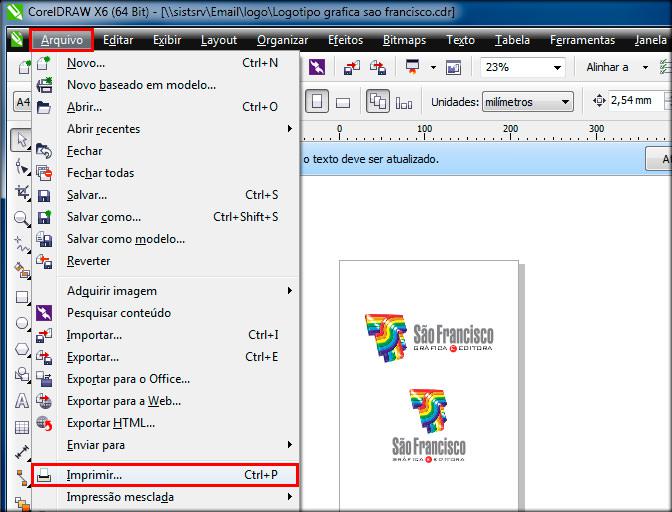Screen dimensions: 672x512
Task: Choose Abrir... menu entry
Action: pos(165,107)
